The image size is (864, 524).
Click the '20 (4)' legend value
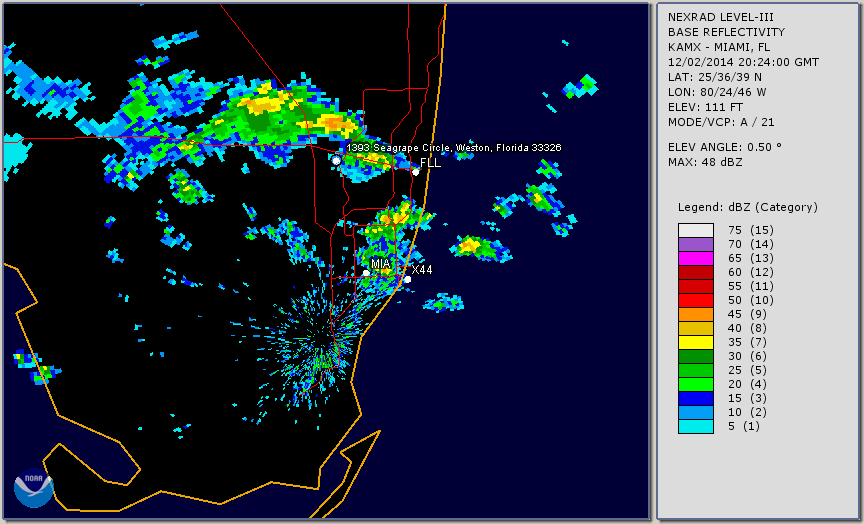[747, 384]
